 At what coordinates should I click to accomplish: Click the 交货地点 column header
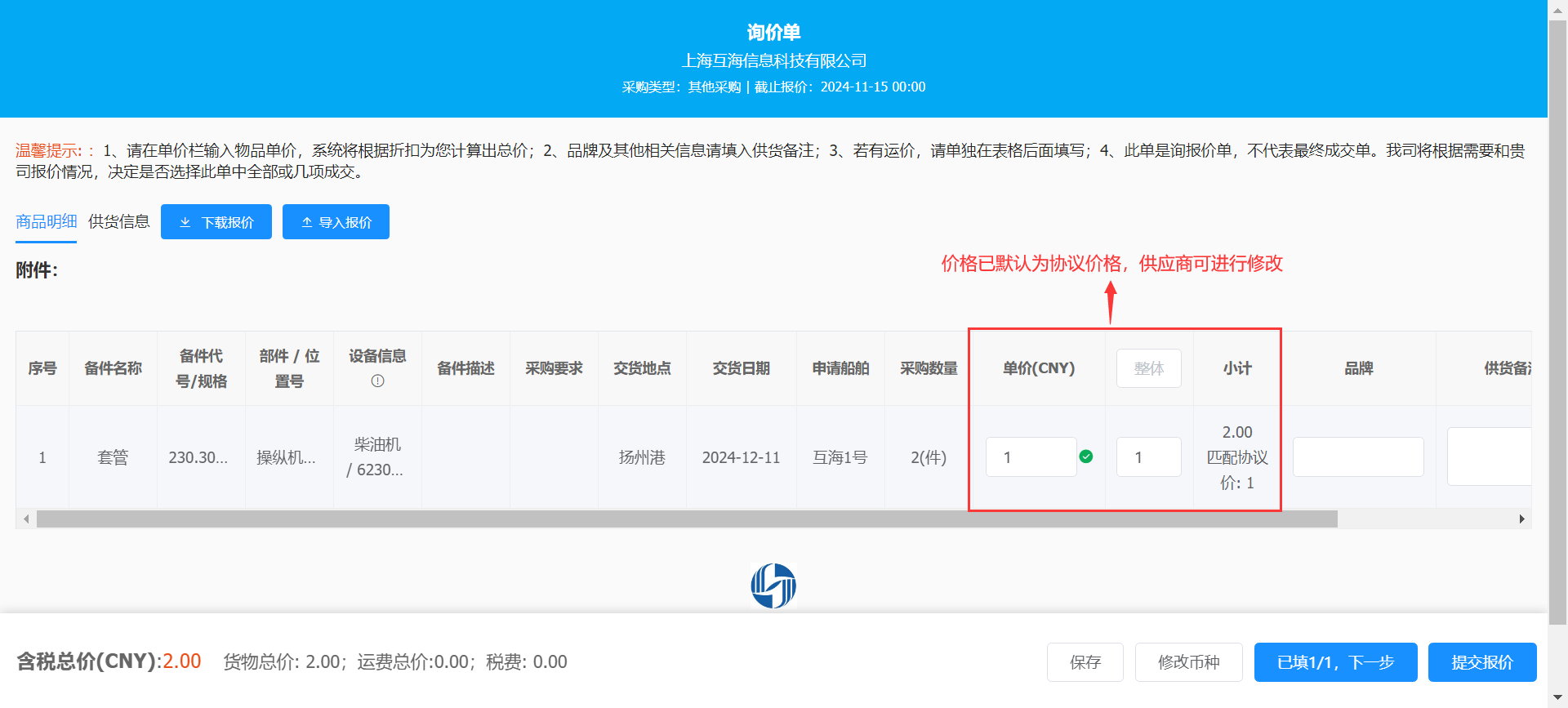click(x=642, y=368)
